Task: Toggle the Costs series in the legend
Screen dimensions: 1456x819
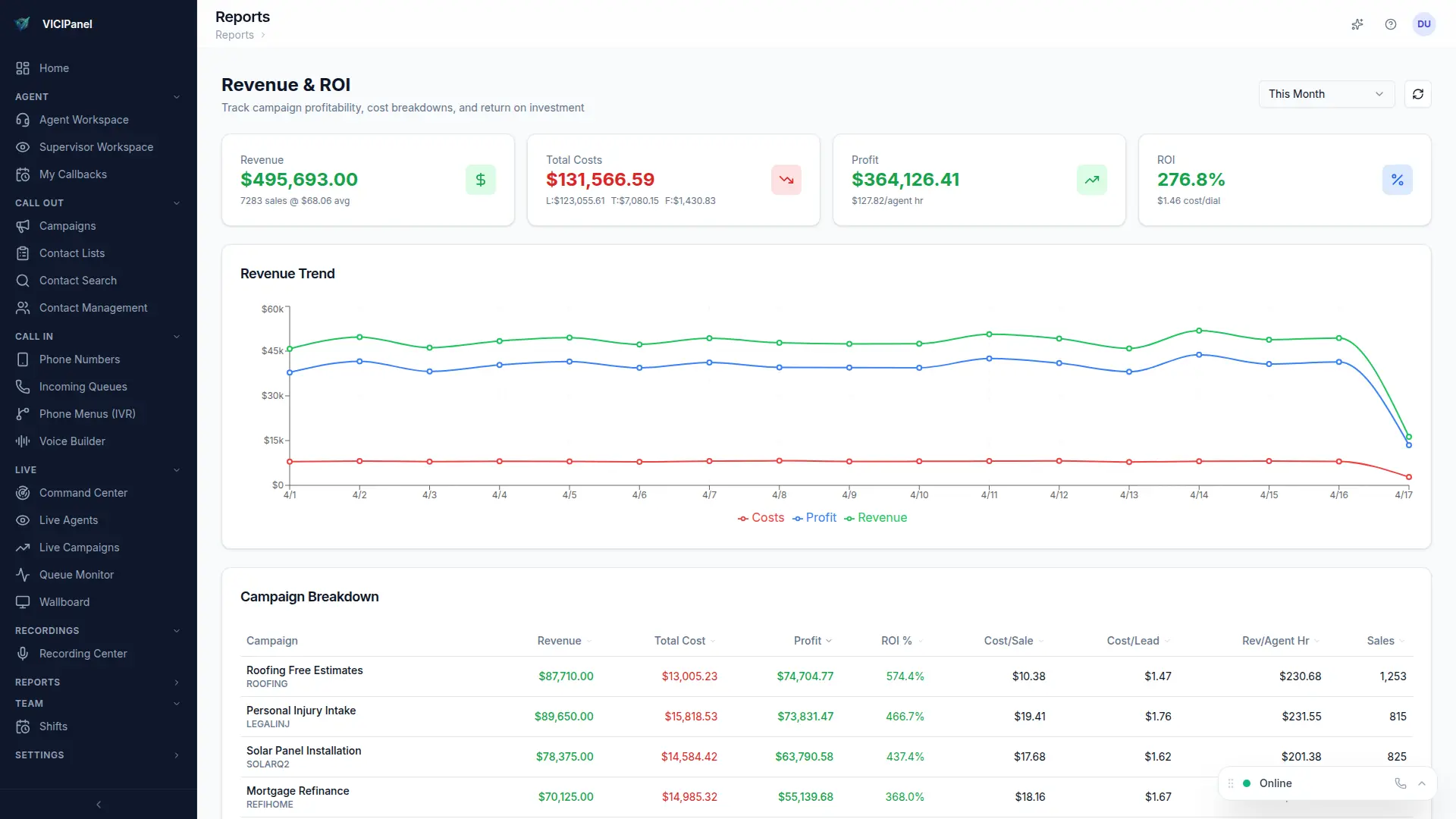Action: (761, 518)
